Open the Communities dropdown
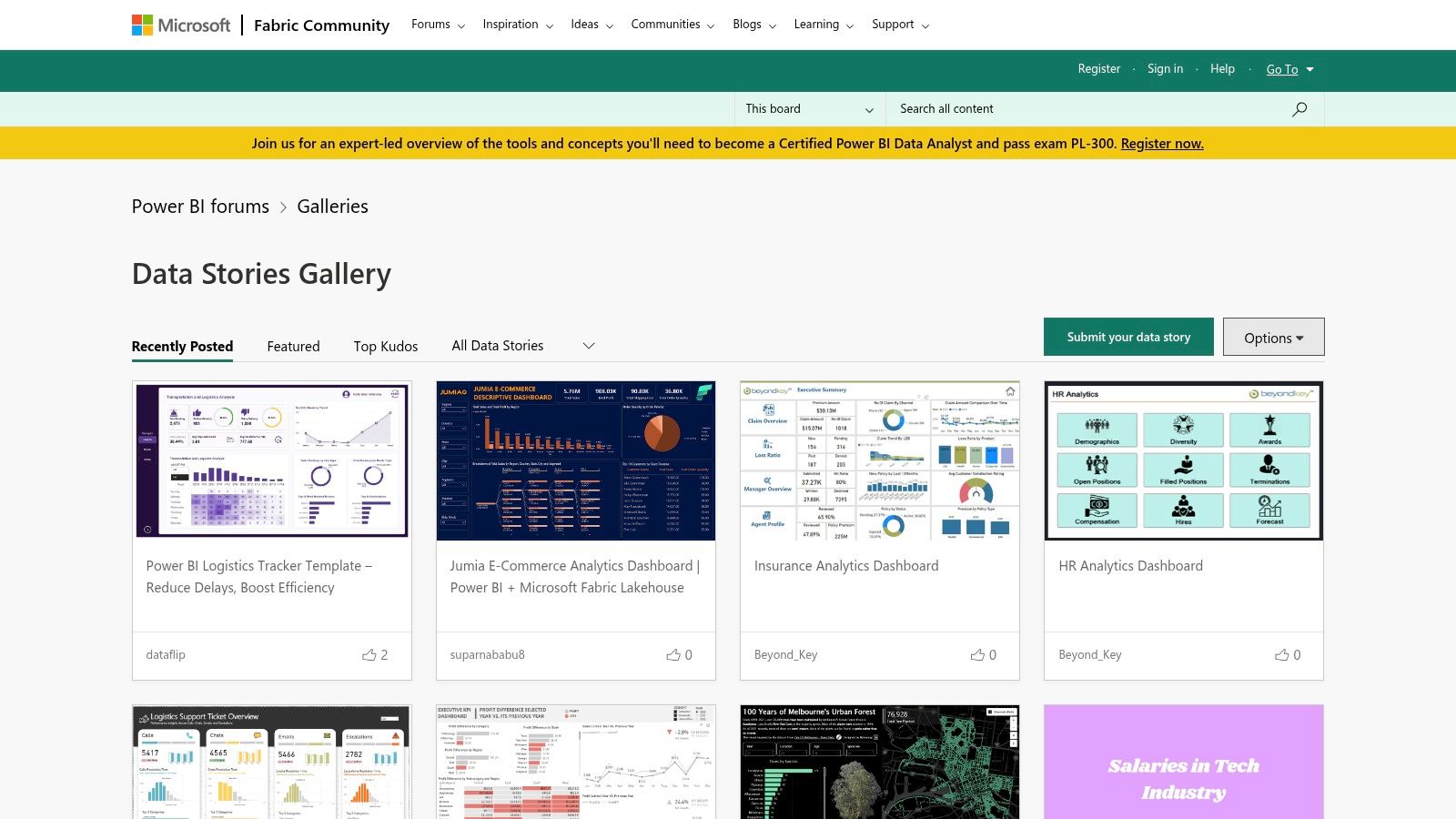The height and width of the screenshot is (819, 1456). coord(672,25)
